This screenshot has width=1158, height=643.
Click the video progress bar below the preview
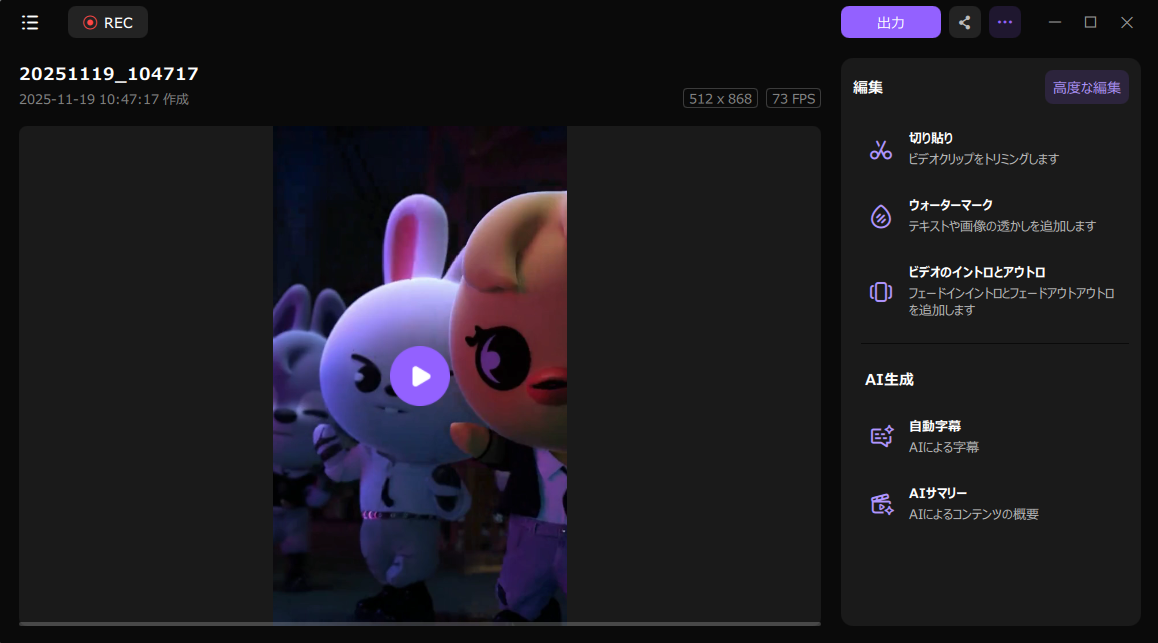coord(420,624)
